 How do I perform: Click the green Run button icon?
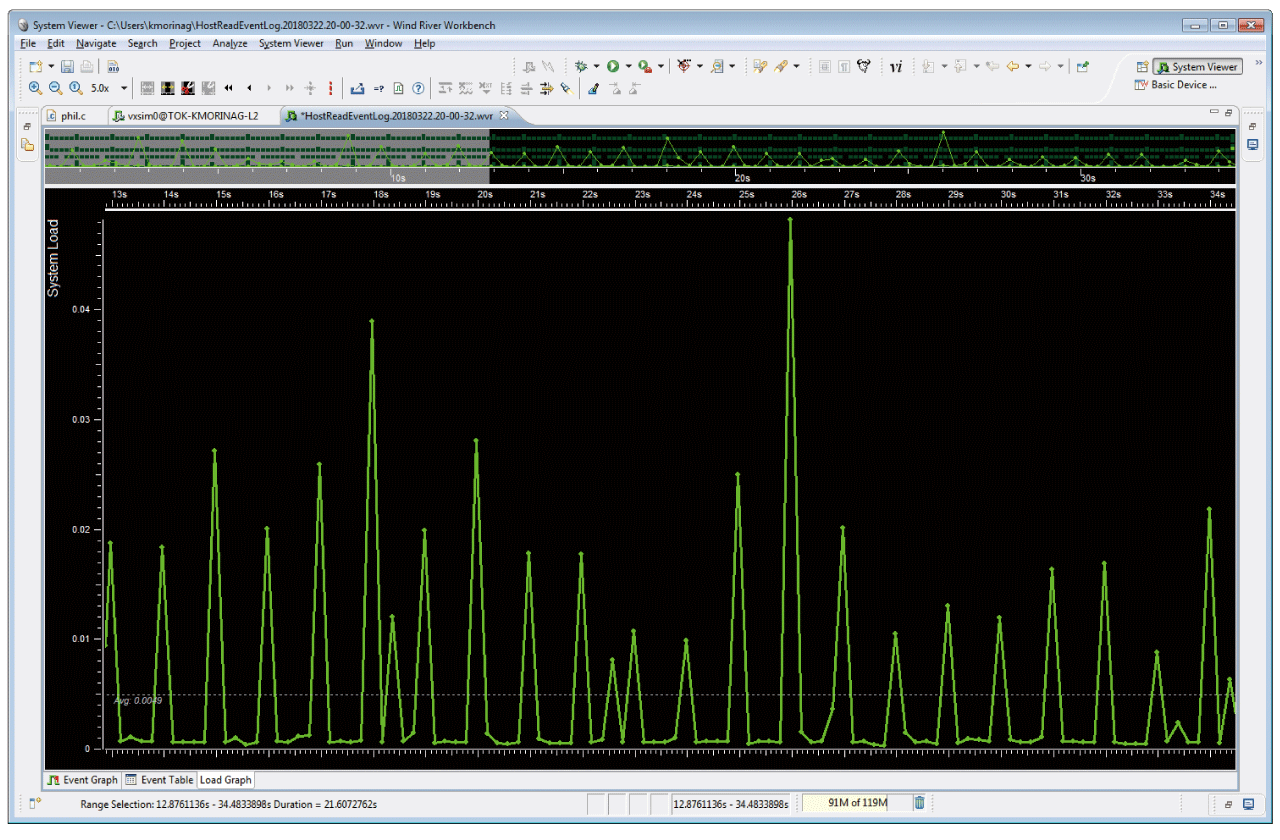coord(613,66)
